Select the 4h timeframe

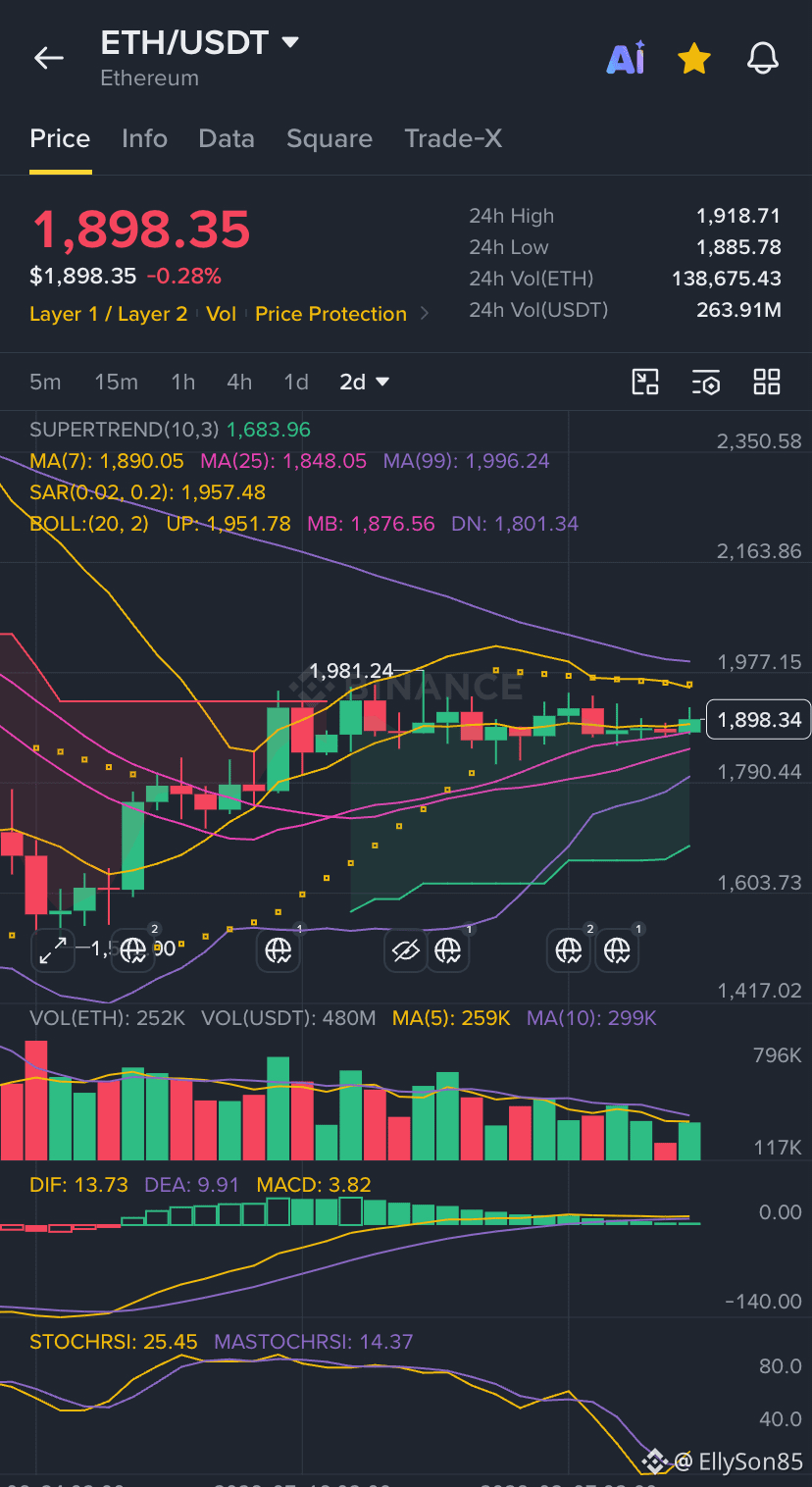click(x=239, y=382)
